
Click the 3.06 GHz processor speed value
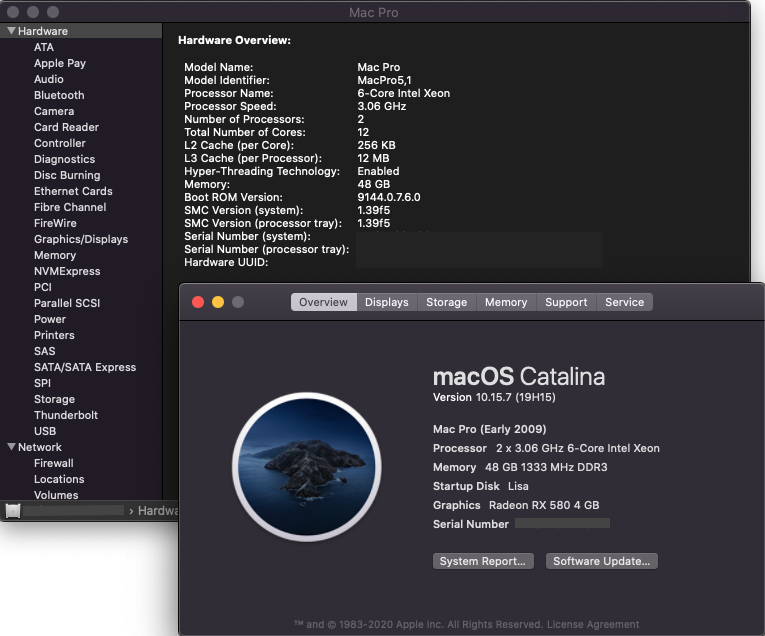pyautogui.click(x=382, y=106)
